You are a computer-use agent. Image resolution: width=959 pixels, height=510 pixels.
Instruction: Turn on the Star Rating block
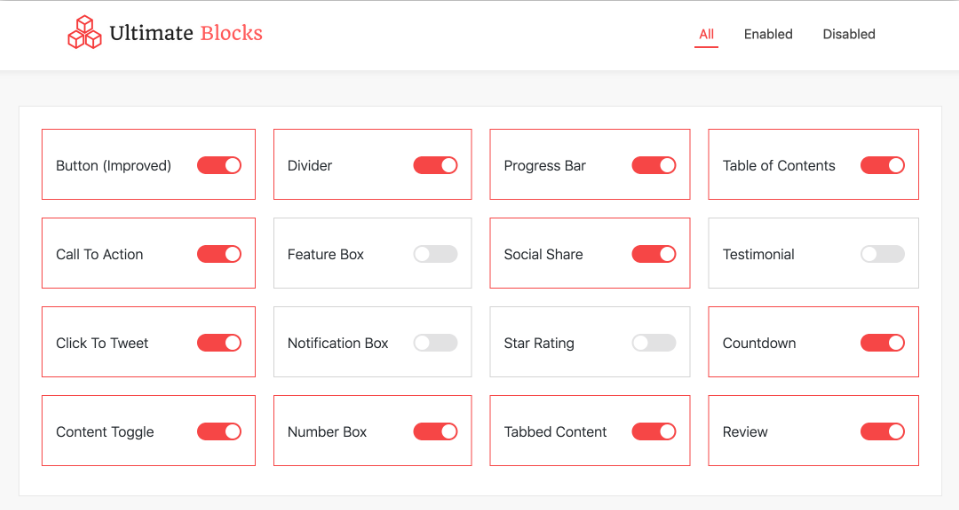654,342
